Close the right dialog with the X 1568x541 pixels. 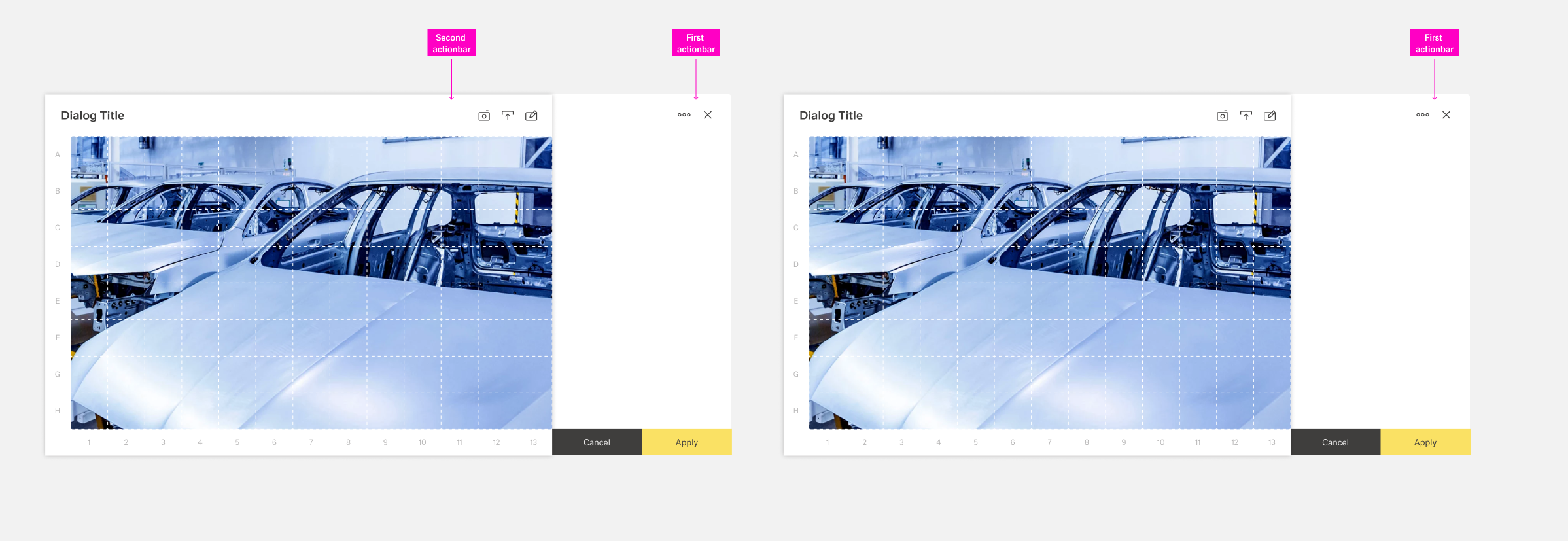[1446, 115]
